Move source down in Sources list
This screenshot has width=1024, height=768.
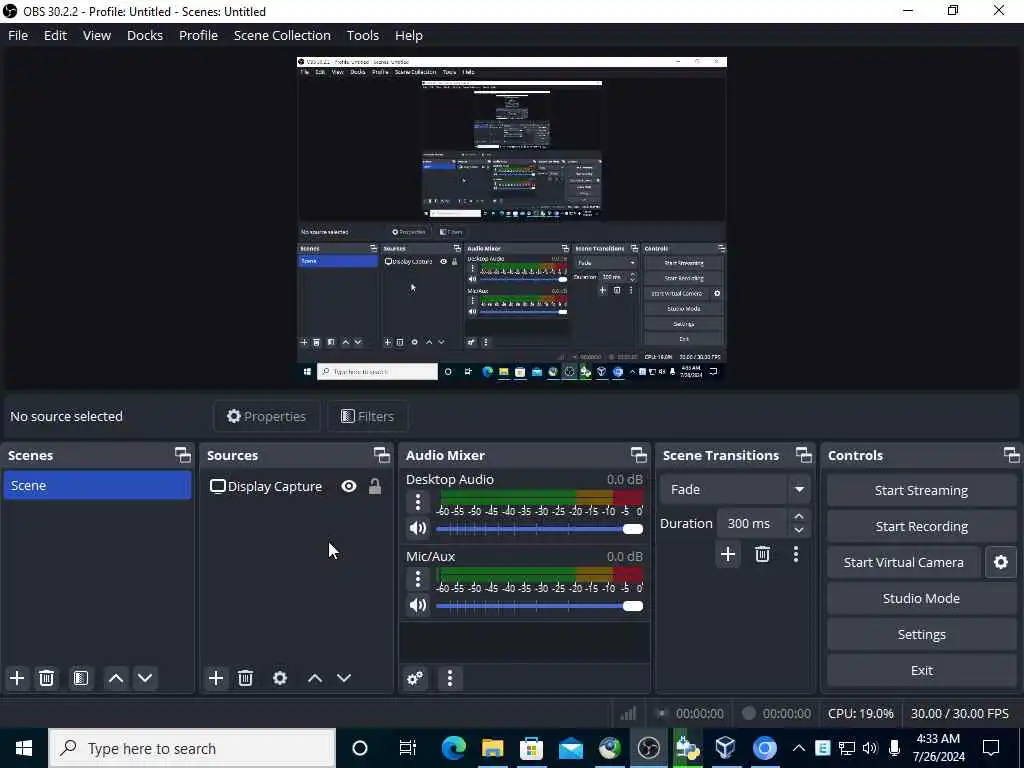coord(344,678)
